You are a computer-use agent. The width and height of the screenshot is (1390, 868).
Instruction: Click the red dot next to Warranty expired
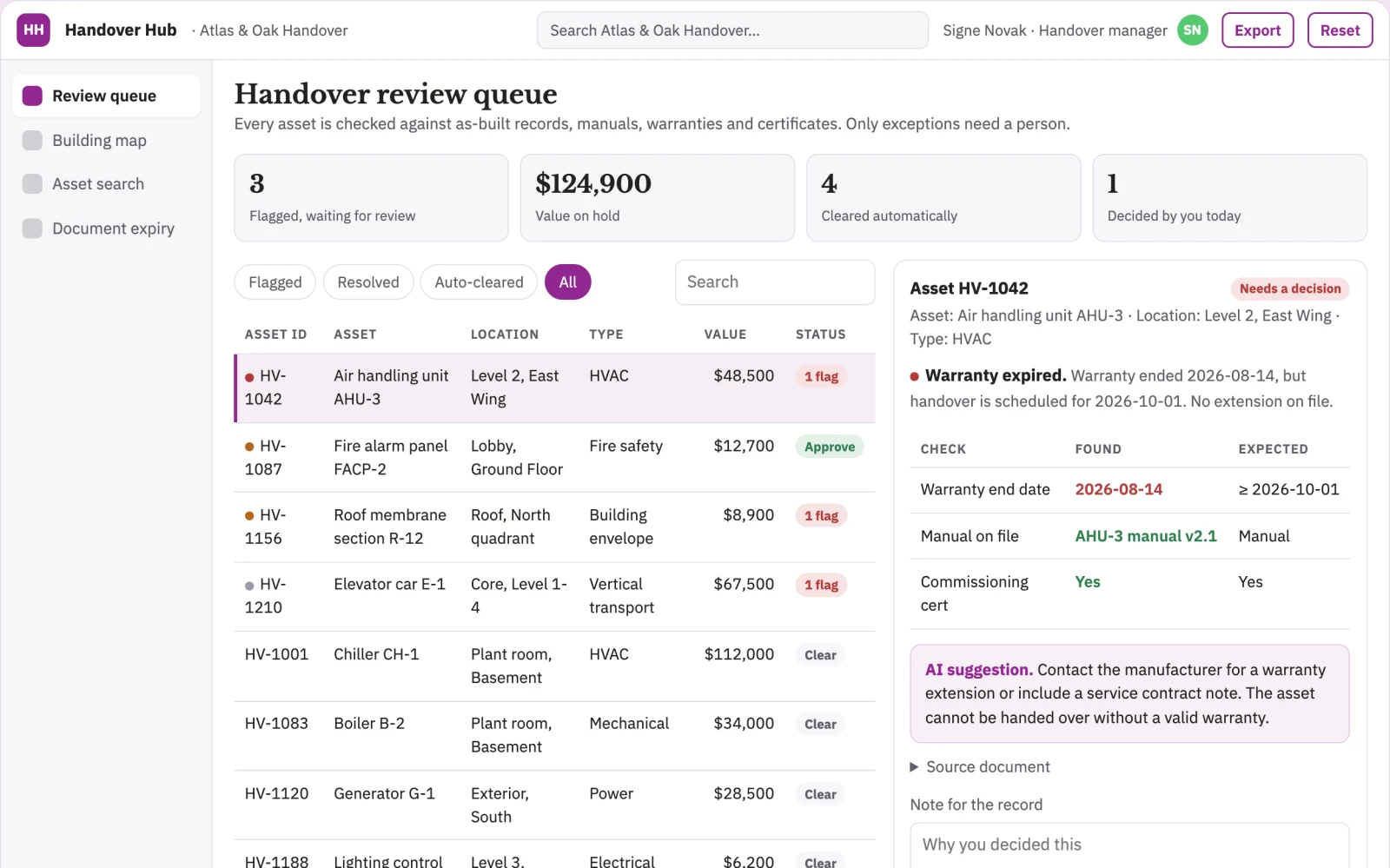915,376
